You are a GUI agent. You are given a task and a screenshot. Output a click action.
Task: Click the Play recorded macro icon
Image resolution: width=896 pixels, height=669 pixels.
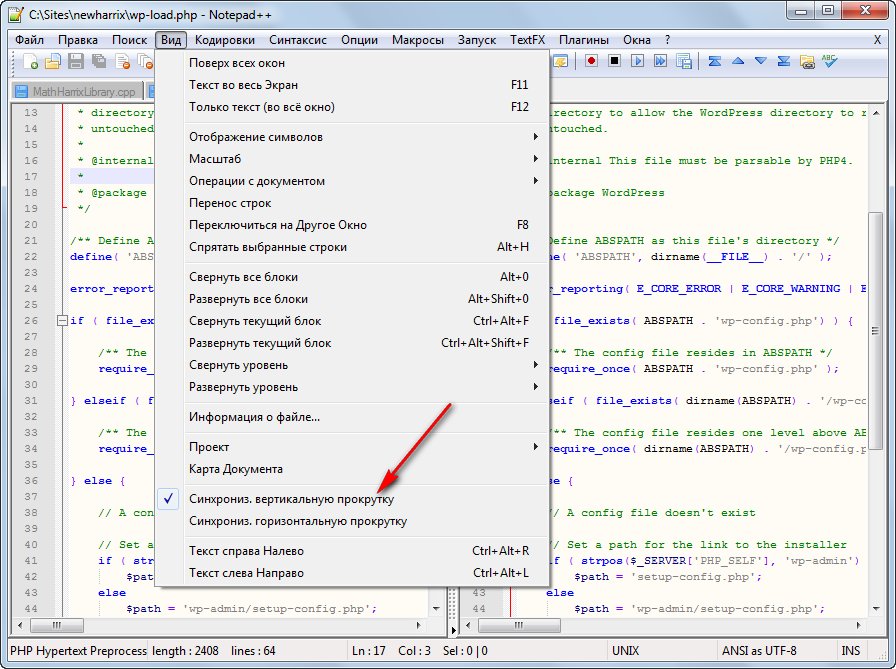pyautogui.click(x=637, y=62)
